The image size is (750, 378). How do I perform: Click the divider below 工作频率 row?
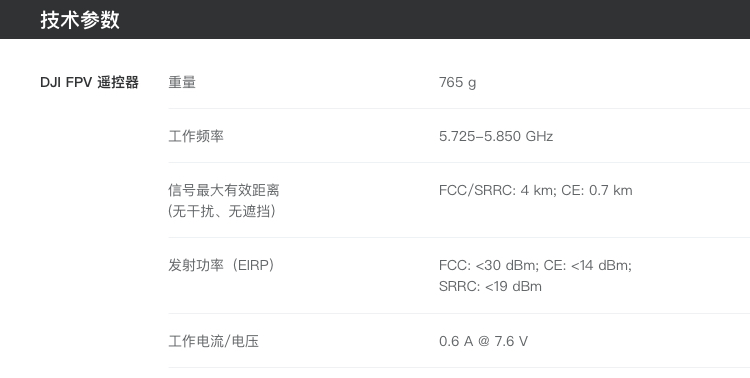point(459,162)
